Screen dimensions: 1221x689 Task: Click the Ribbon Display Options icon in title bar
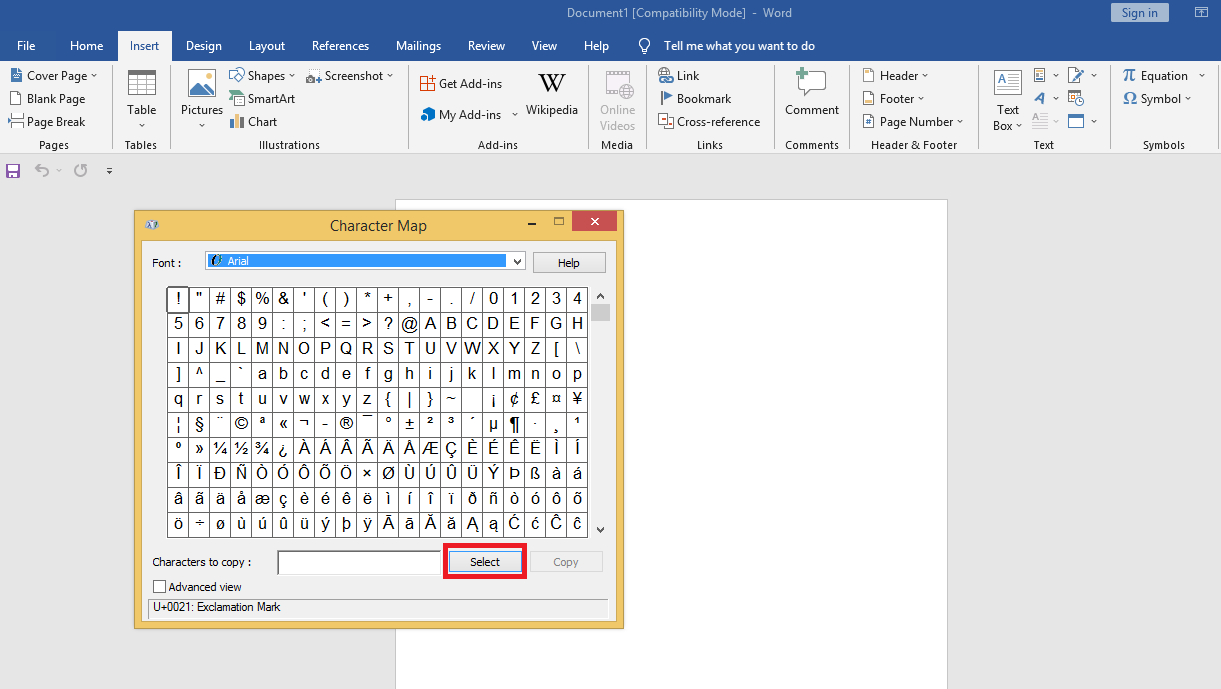[1201, 13]
